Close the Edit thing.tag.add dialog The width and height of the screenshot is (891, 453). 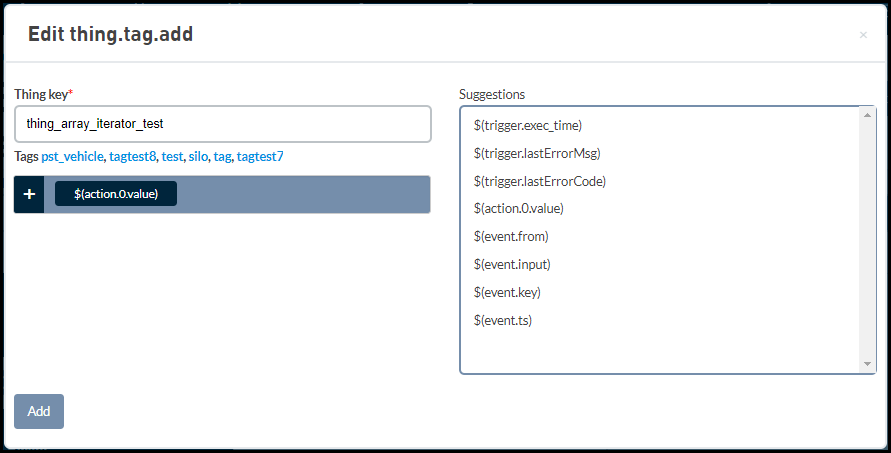coord(863,35)
